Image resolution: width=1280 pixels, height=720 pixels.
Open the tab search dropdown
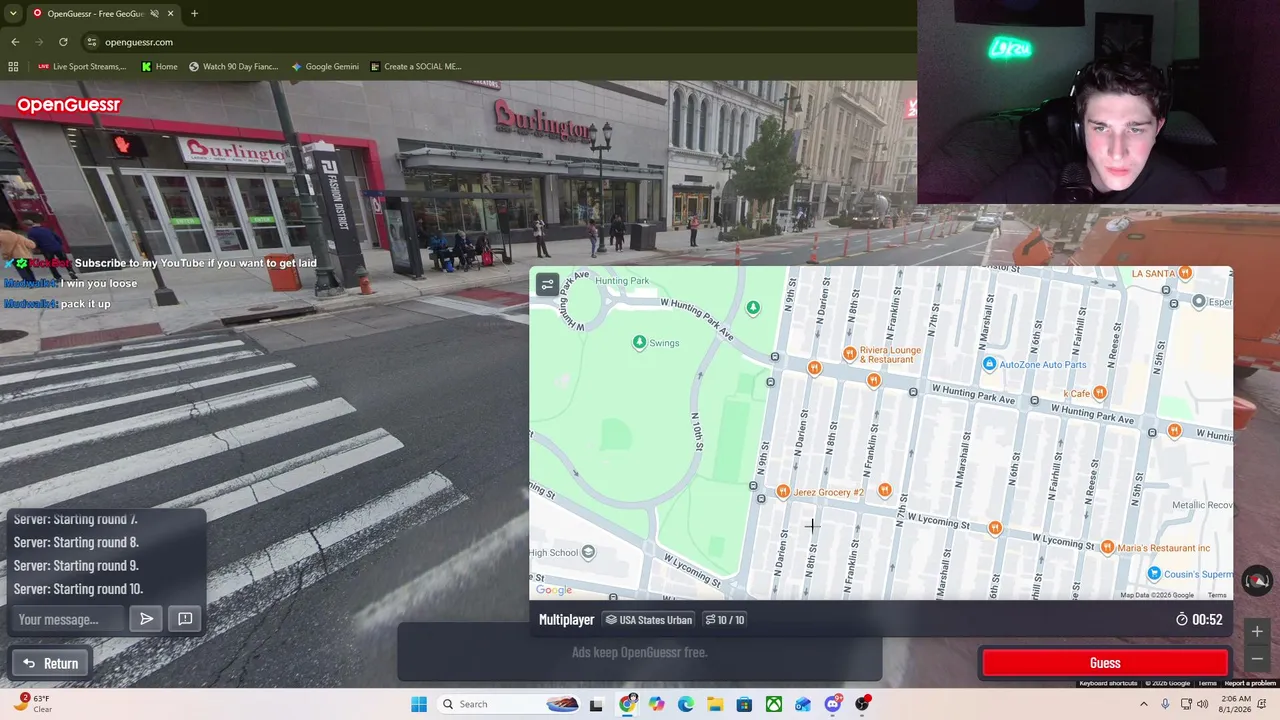click(x=13, y=13)
